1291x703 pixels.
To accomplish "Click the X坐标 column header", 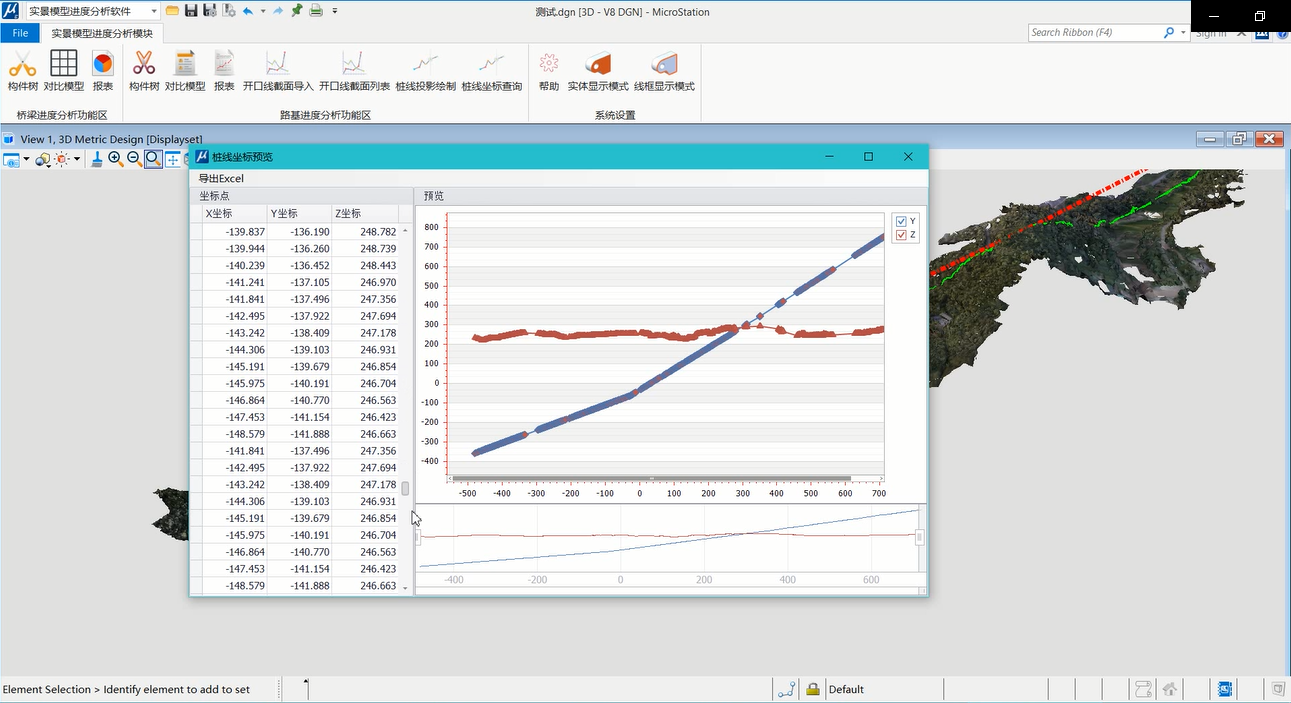I will pos(234,214).
